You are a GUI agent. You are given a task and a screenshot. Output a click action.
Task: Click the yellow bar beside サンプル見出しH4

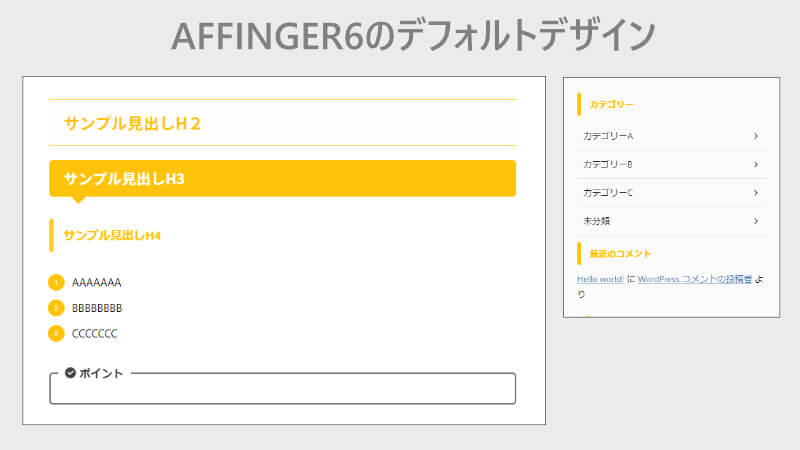tap(52, 235)
